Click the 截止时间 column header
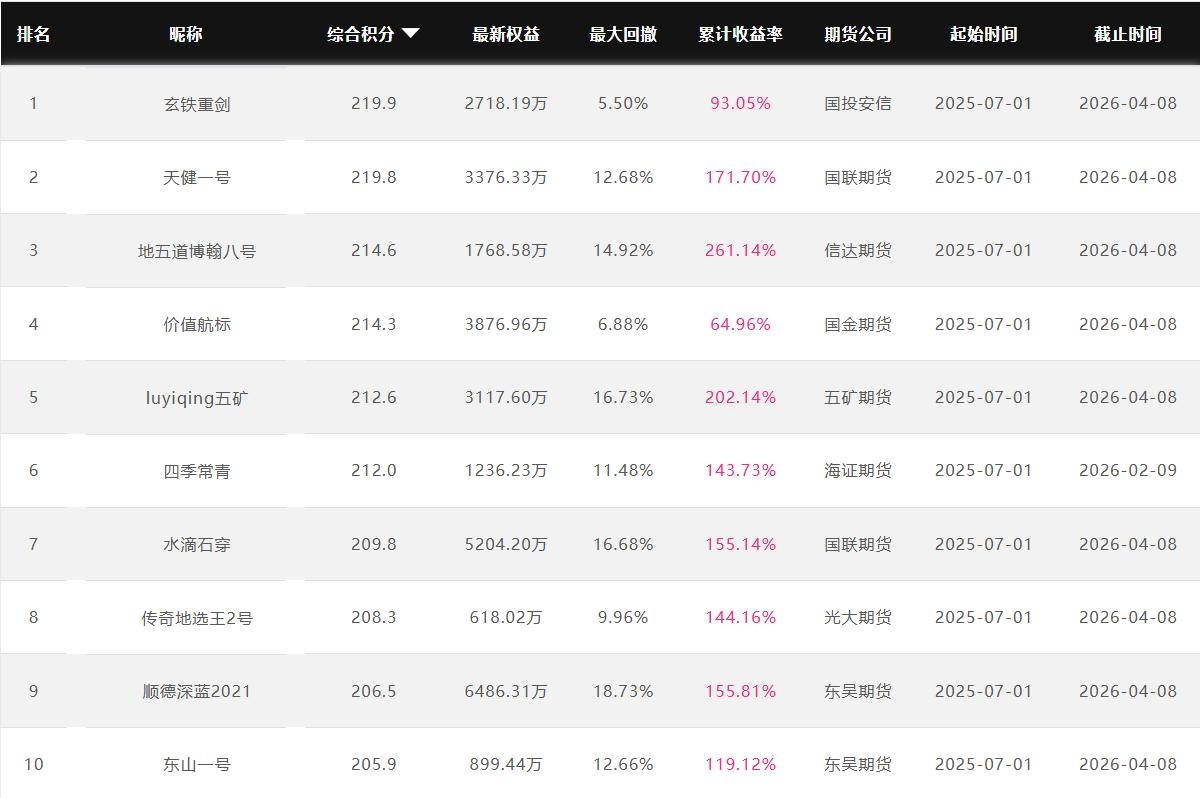 pos(1127,34)
